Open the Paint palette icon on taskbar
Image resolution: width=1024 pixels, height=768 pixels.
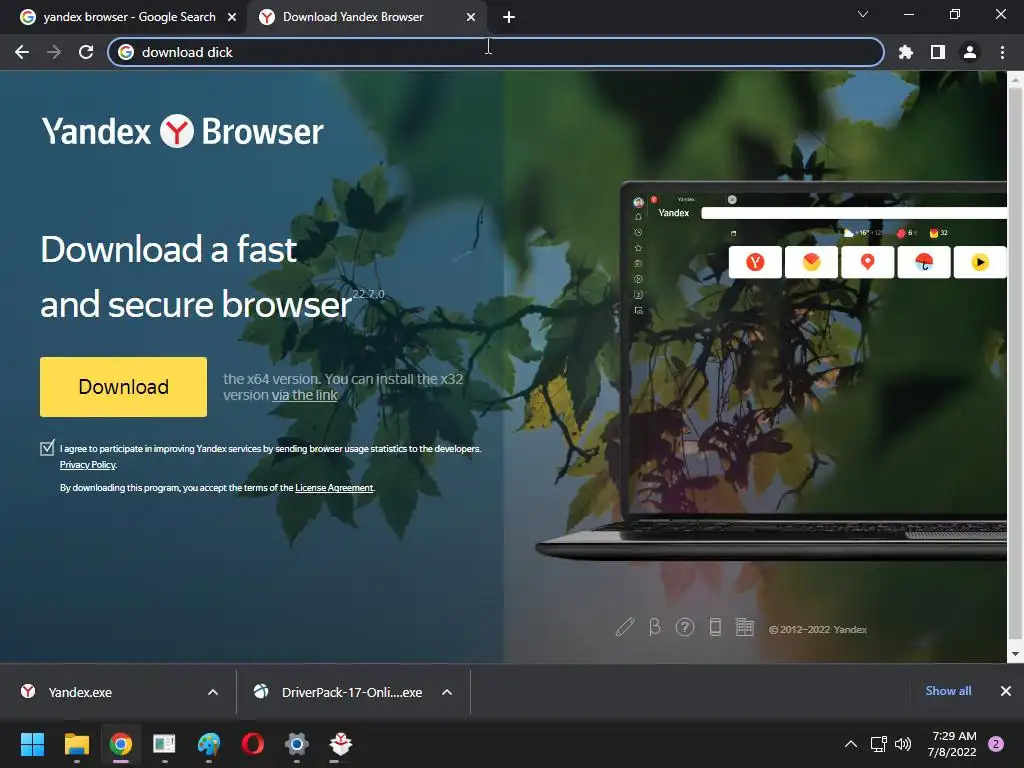(208, 744)
